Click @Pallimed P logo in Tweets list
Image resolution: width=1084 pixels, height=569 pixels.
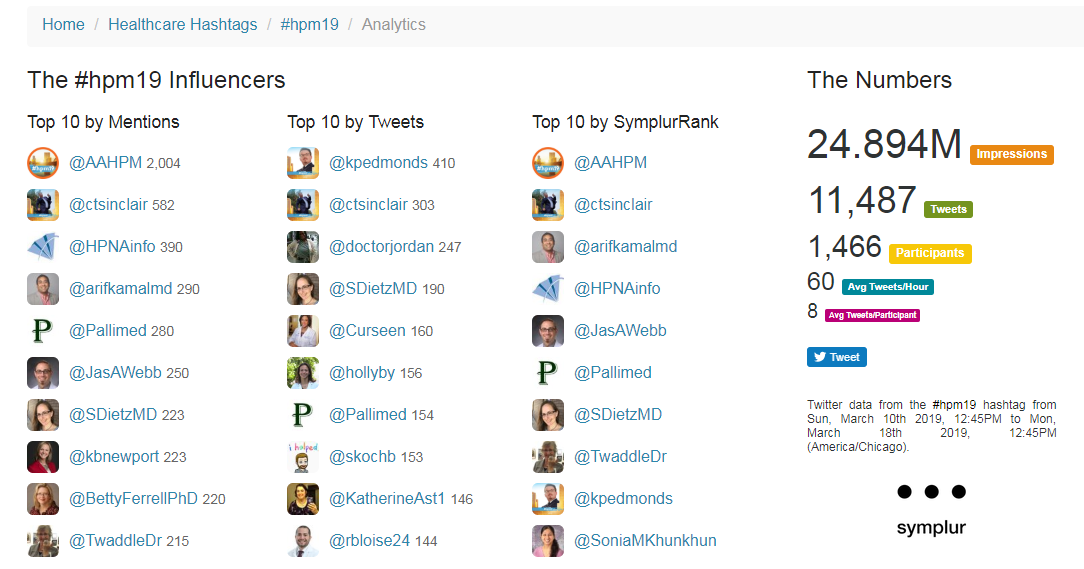303,415
